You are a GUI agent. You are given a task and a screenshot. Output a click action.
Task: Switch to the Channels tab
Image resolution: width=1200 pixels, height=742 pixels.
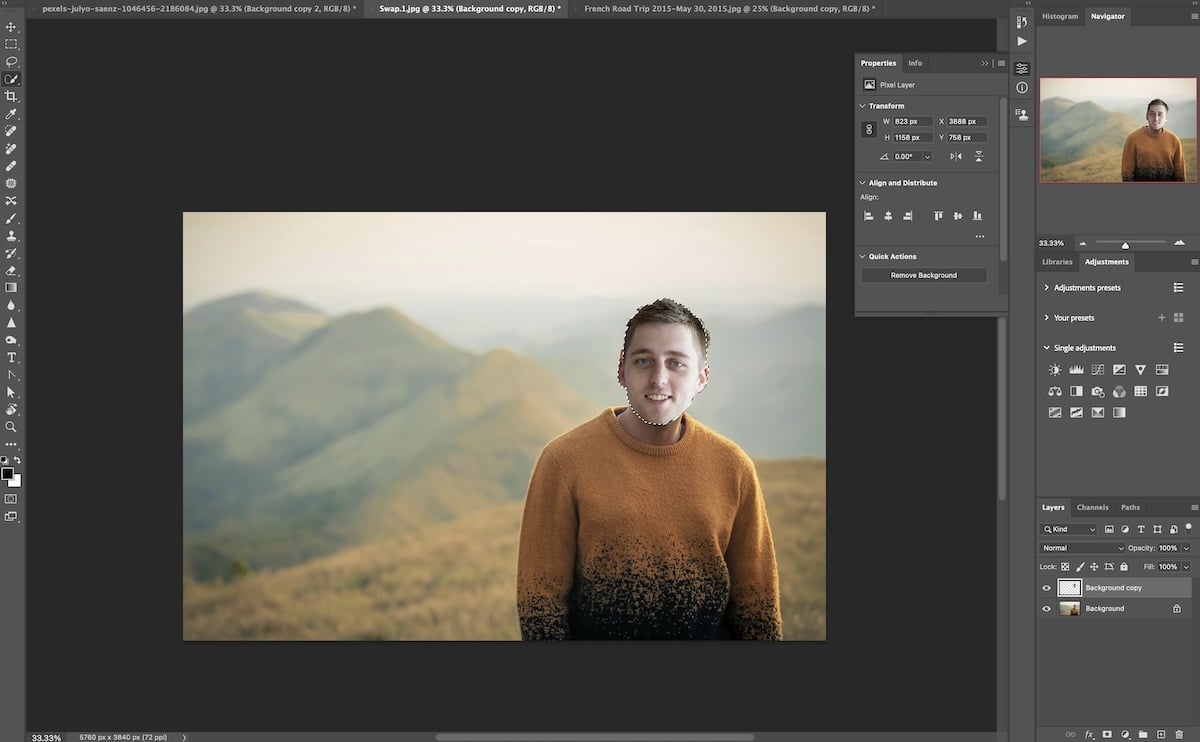click(1092, 507)
